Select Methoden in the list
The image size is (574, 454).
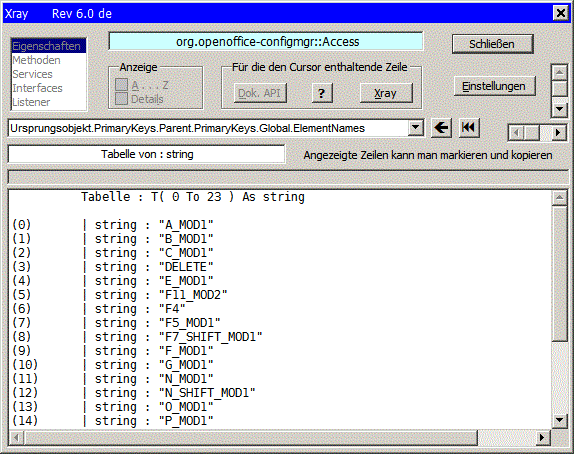click(x=49, y=60)
